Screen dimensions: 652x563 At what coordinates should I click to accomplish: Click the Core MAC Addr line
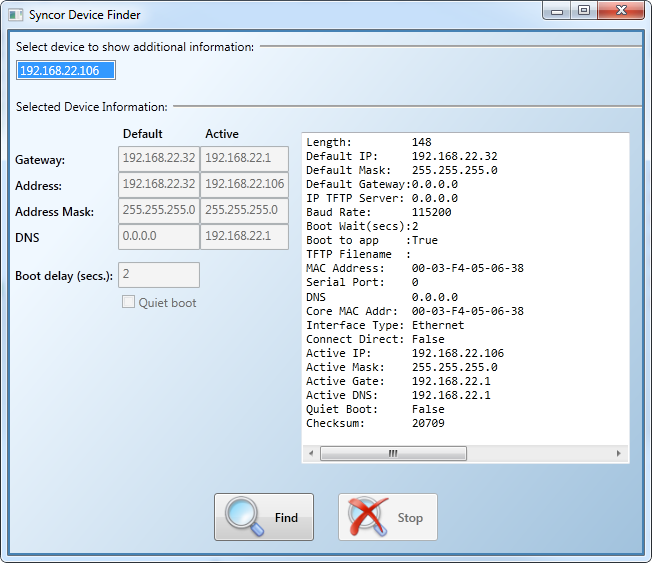(x=415, y=311)
